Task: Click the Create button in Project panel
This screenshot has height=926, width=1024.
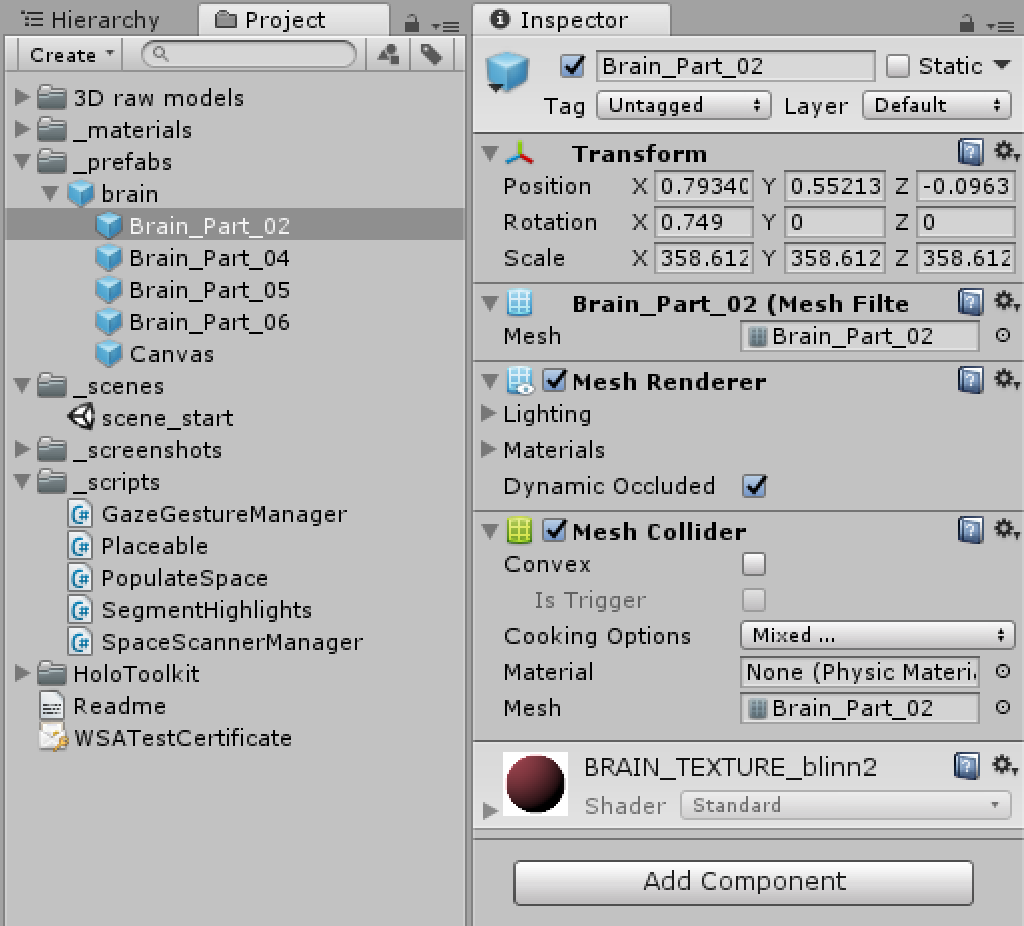Action: [71, 55]
